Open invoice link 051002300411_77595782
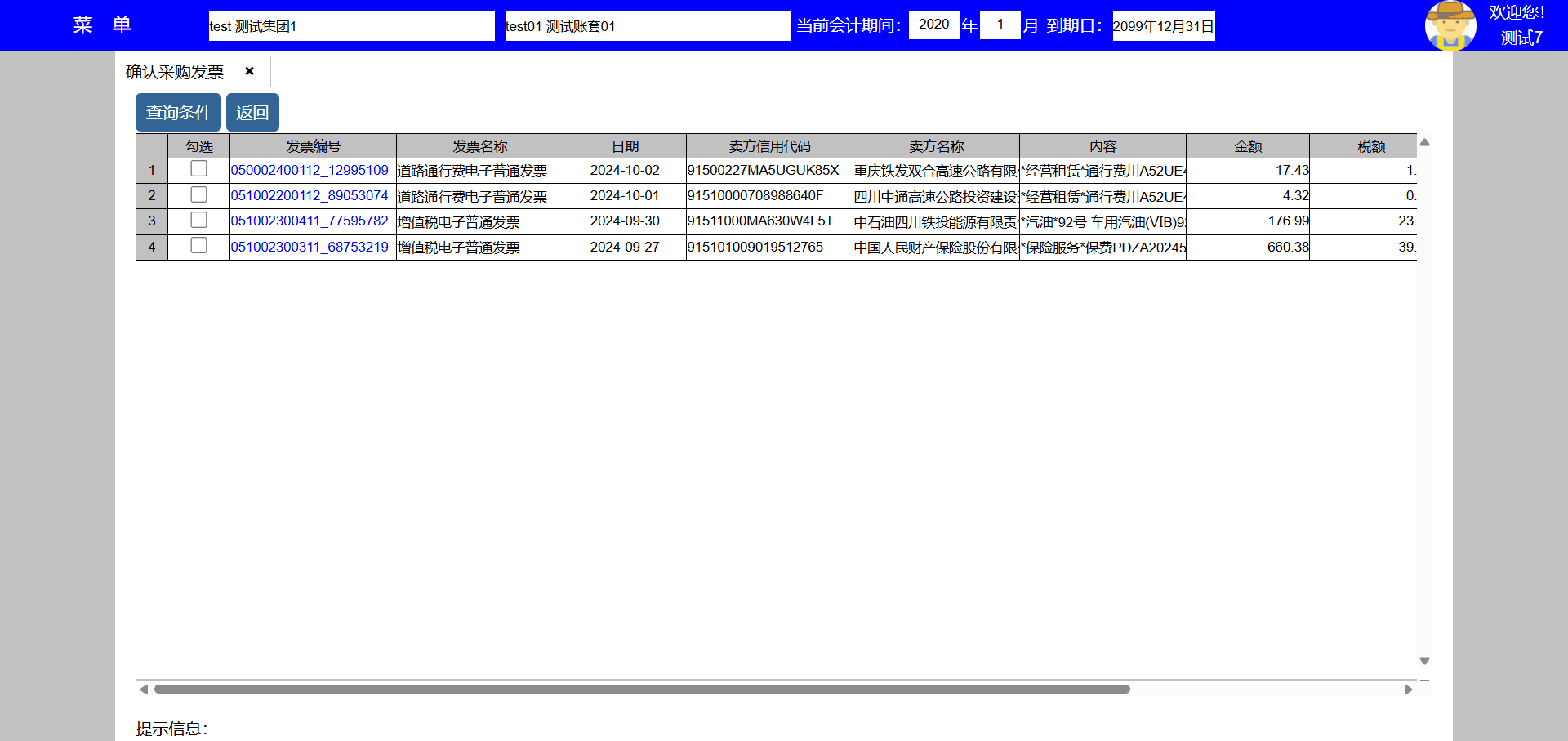Viewport: 1568px width, 741px height. 310,221
